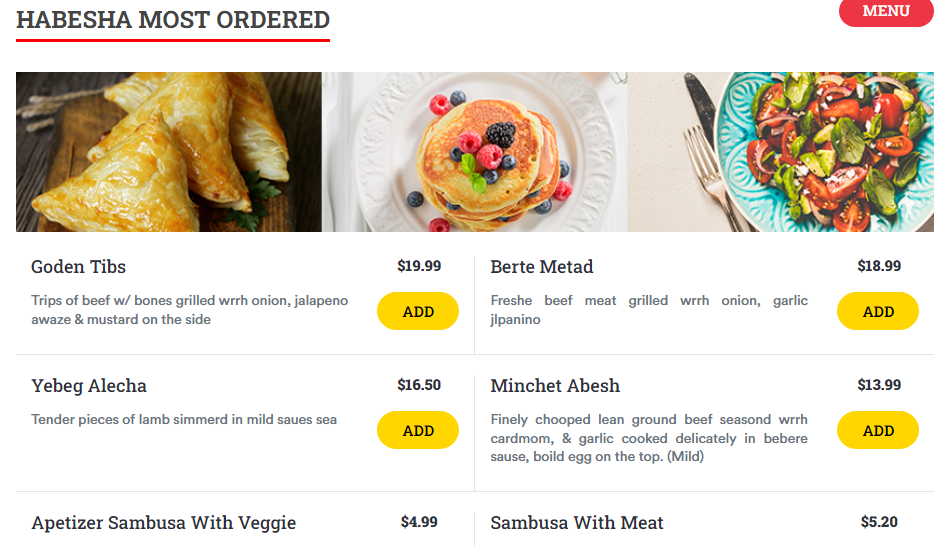This screenshot has height=546, width=948.
Task: Click Apetizer Sambusa With Veggie title
Action: [x=164, y=523]
